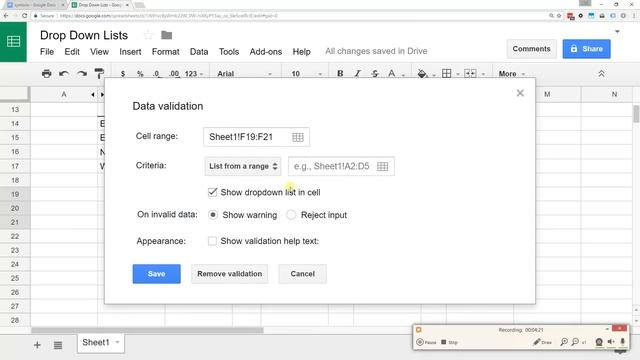Open the Insert menu
This screenshot has height=360, width=640.
[130, 52]
